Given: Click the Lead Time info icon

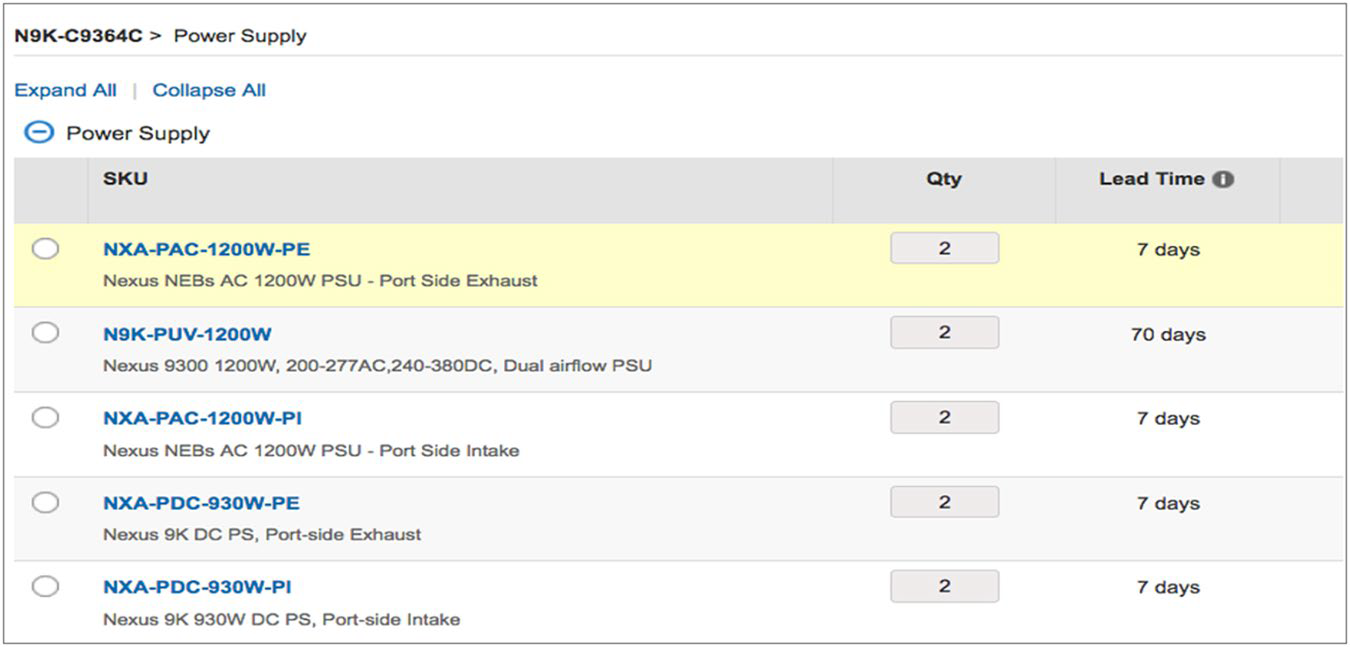Looking at the screenshot, I should pos(1223,180).
